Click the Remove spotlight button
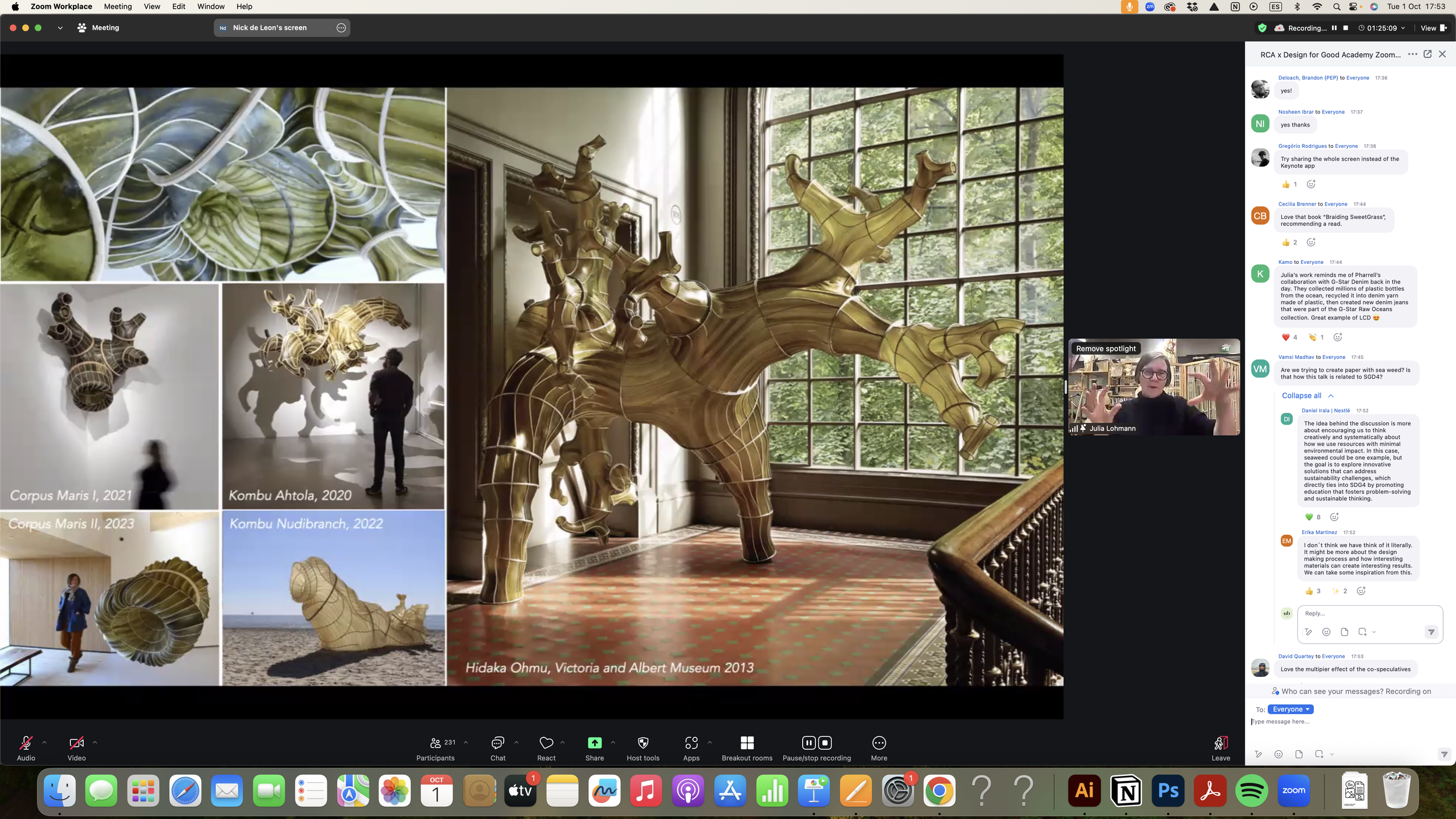1456x819 pixels. pos(1105,348)
